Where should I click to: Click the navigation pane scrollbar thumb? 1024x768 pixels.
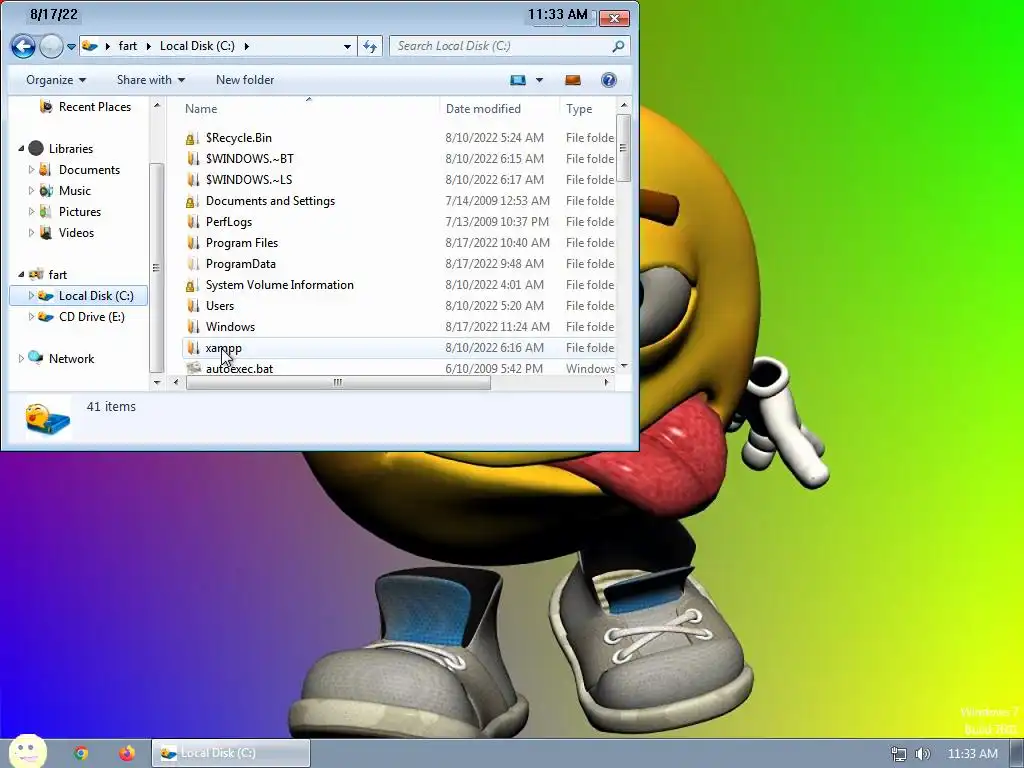point(156,266)
